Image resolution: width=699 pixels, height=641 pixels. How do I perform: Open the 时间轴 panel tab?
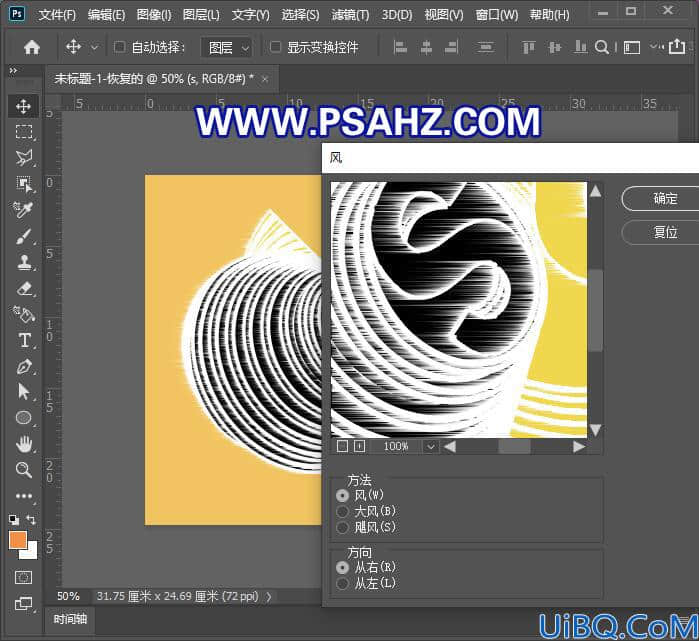(x=70, y=619)
